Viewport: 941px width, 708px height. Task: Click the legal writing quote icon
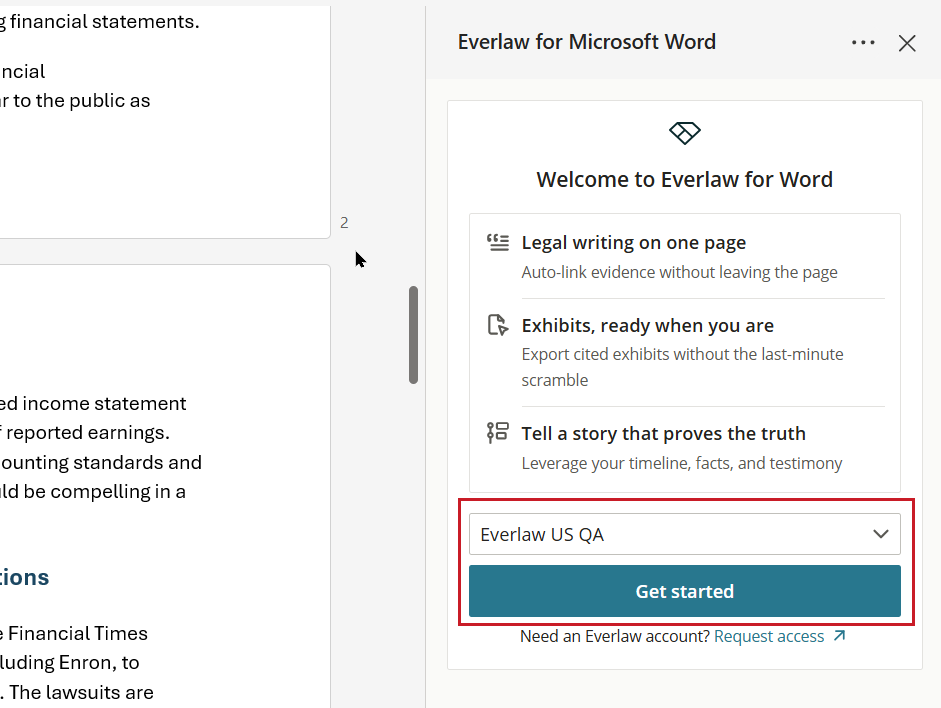(498, 242)
